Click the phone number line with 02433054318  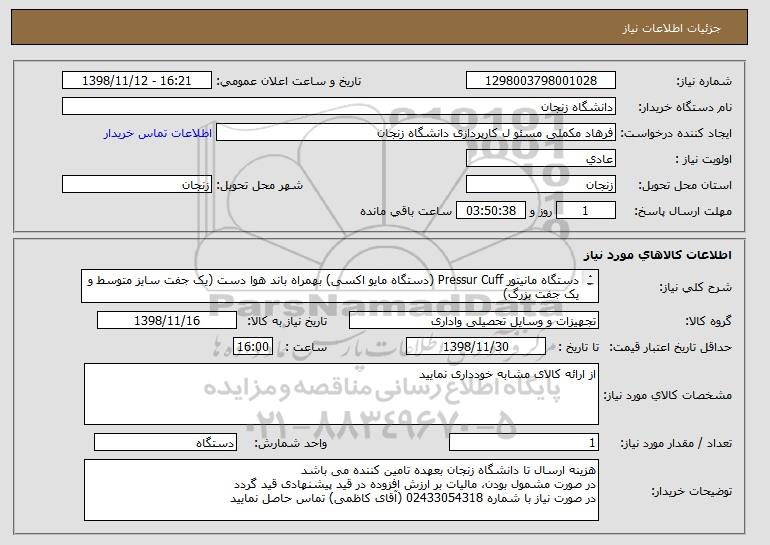pyautogui.click(x=413, y=498)
